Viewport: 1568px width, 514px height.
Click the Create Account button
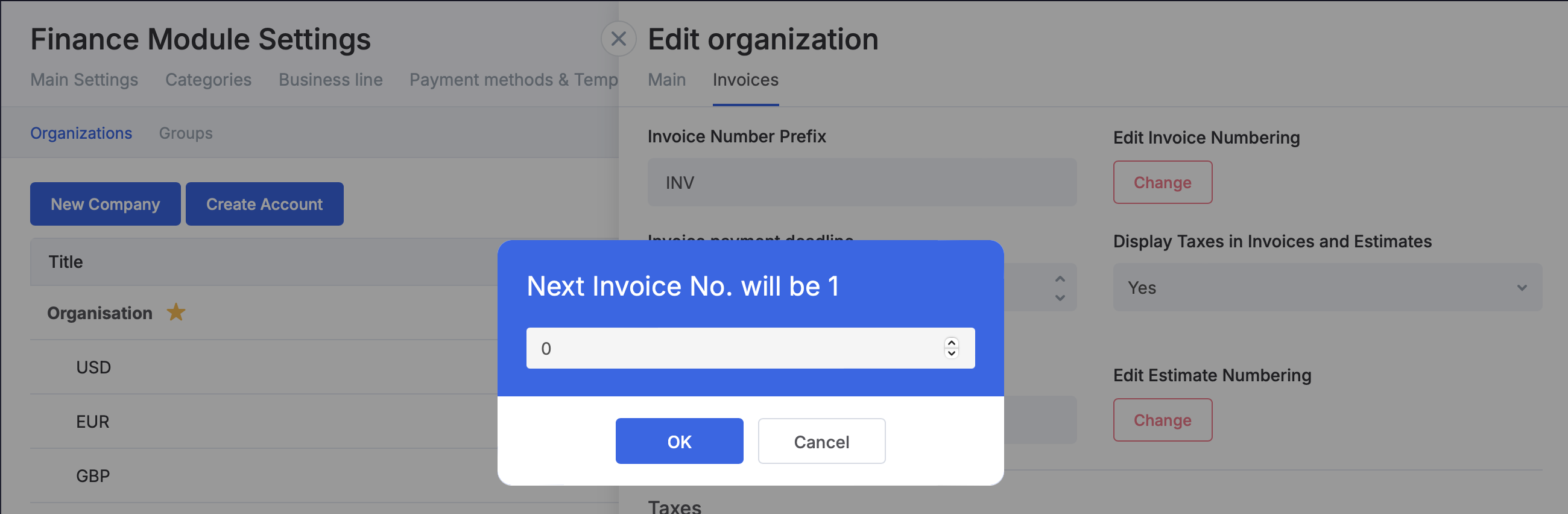pos(264,204)
